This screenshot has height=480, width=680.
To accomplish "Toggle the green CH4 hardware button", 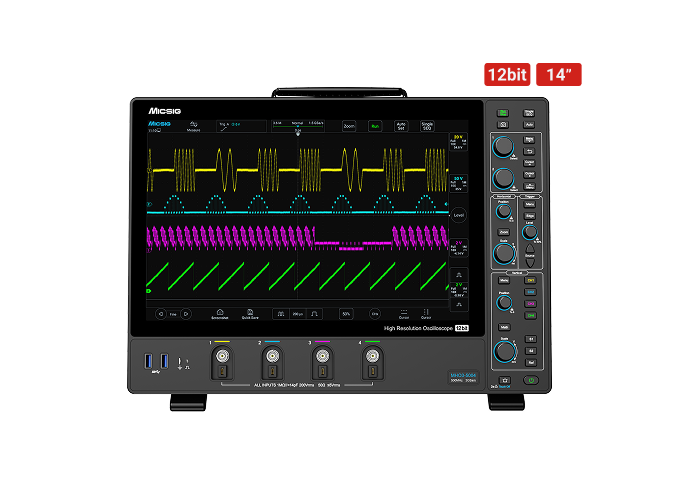I will [530, 316].
